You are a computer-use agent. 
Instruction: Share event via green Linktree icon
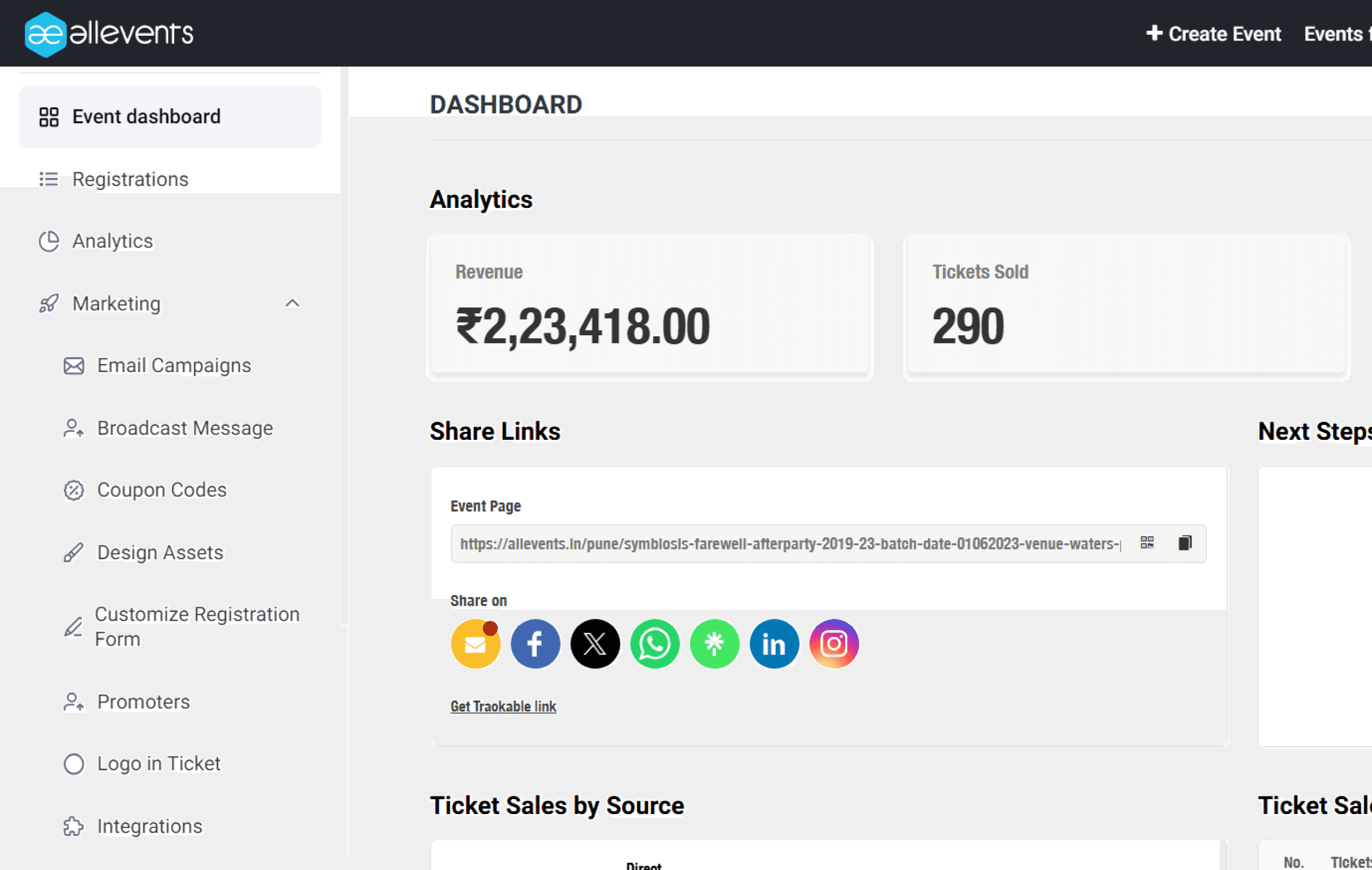pyautogui.click(x=715, y=644)
